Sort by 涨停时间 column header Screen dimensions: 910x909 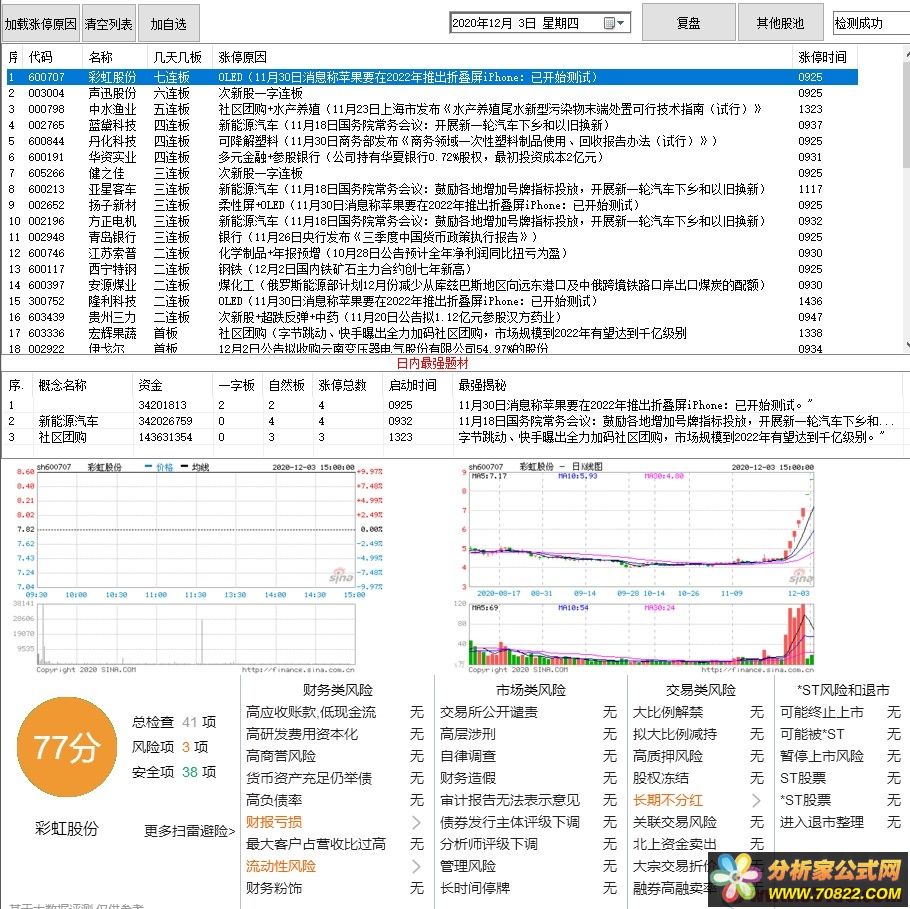[x=822, y=57]
